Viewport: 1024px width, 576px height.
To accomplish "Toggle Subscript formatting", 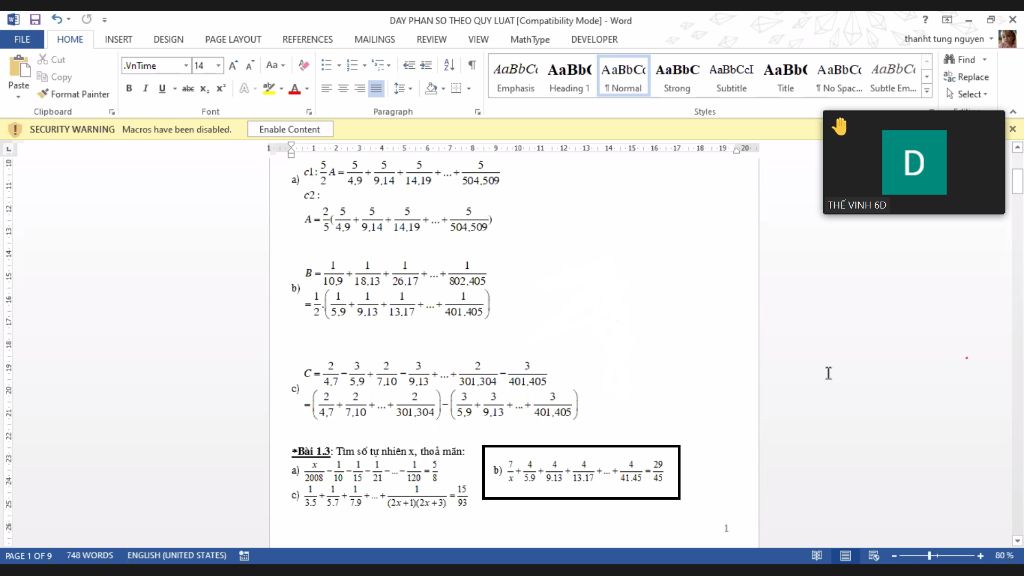I will click(204, 88).
